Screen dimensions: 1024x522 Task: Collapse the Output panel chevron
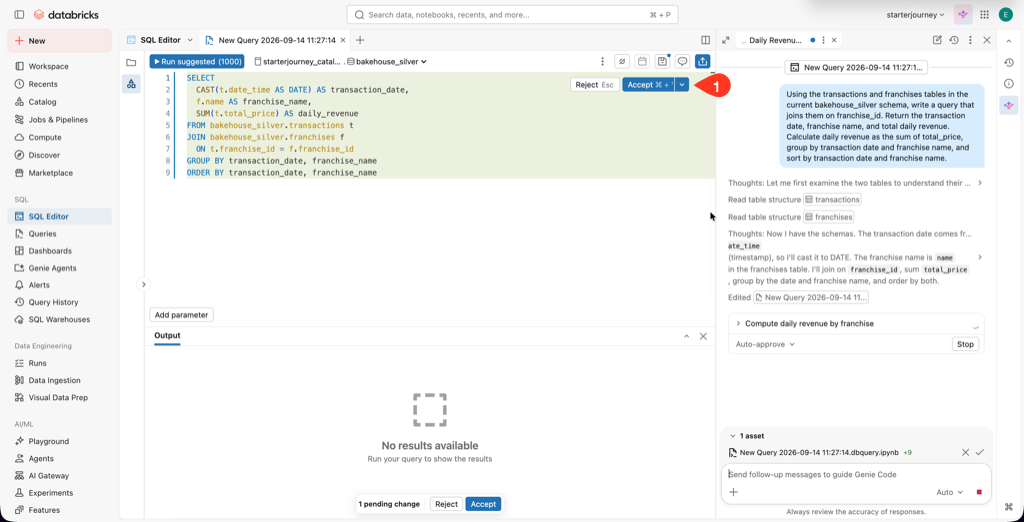click(x=686, y=336)
